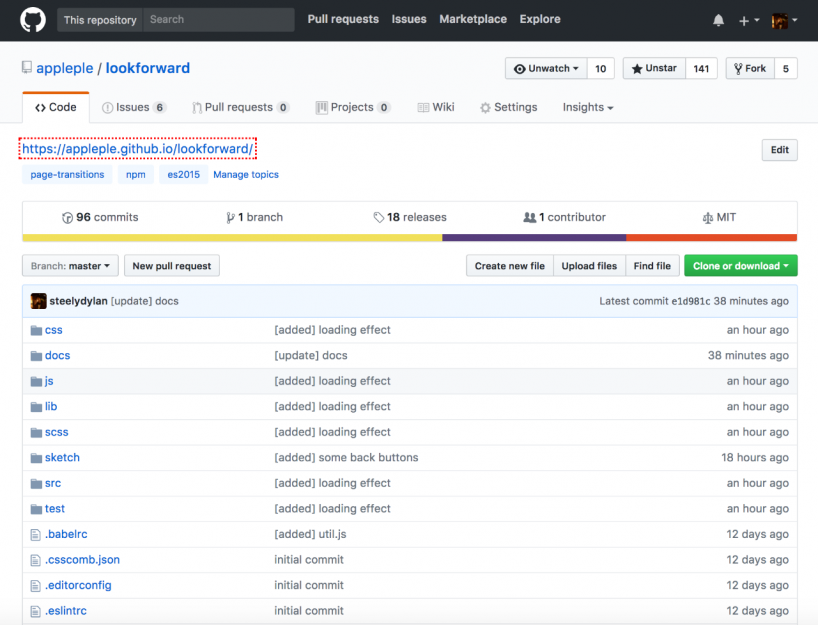Expand the Branch: master selector
The width and height of the screenshot is (818, 625).
coord(70,266)
